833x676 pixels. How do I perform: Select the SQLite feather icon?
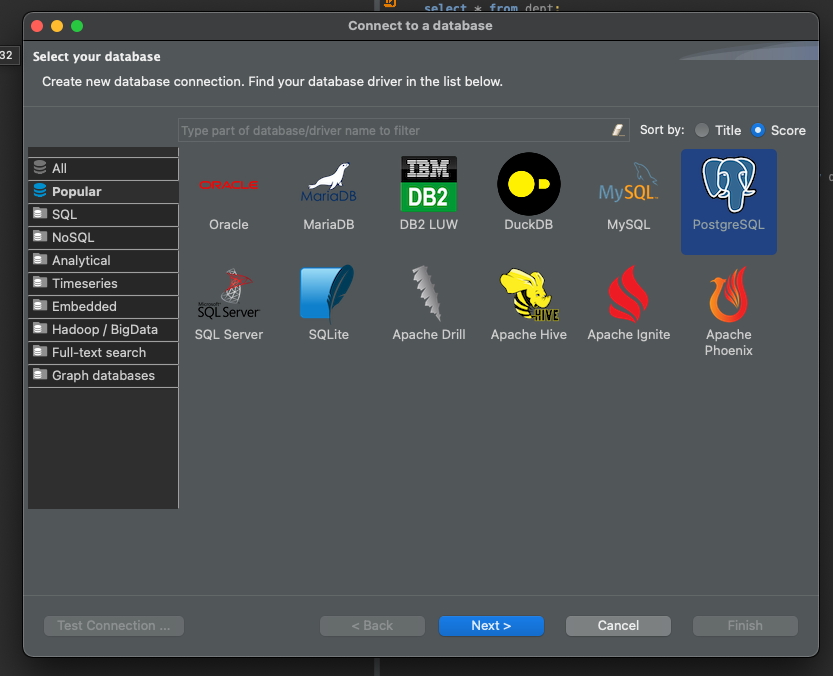tap(327, 293)
